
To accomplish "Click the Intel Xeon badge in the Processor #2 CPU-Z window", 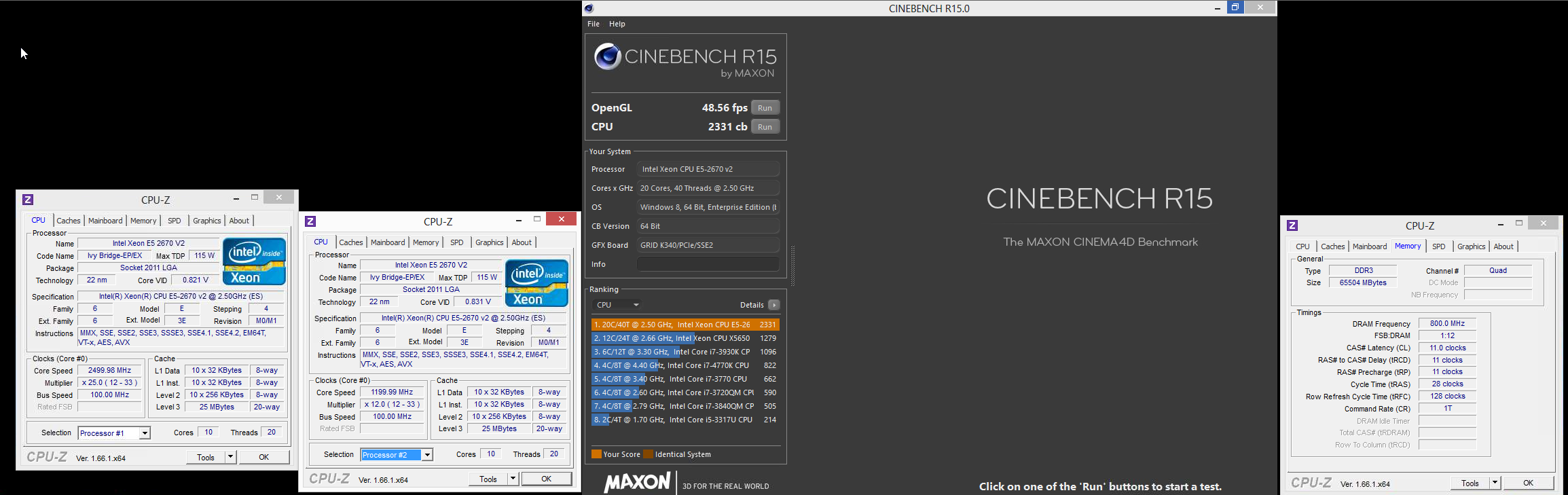I will point(536,283).
